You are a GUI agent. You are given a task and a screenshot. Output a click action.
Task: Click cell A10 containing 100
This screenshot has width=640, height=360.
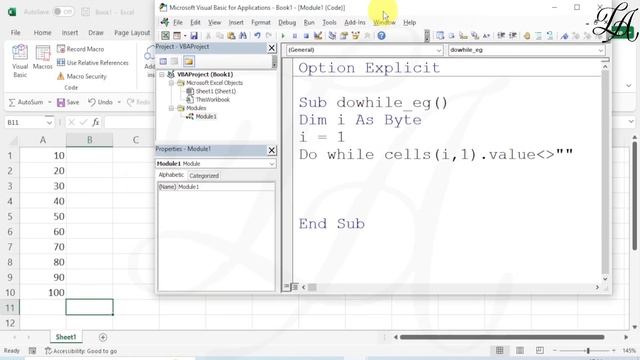pos(43,292)
